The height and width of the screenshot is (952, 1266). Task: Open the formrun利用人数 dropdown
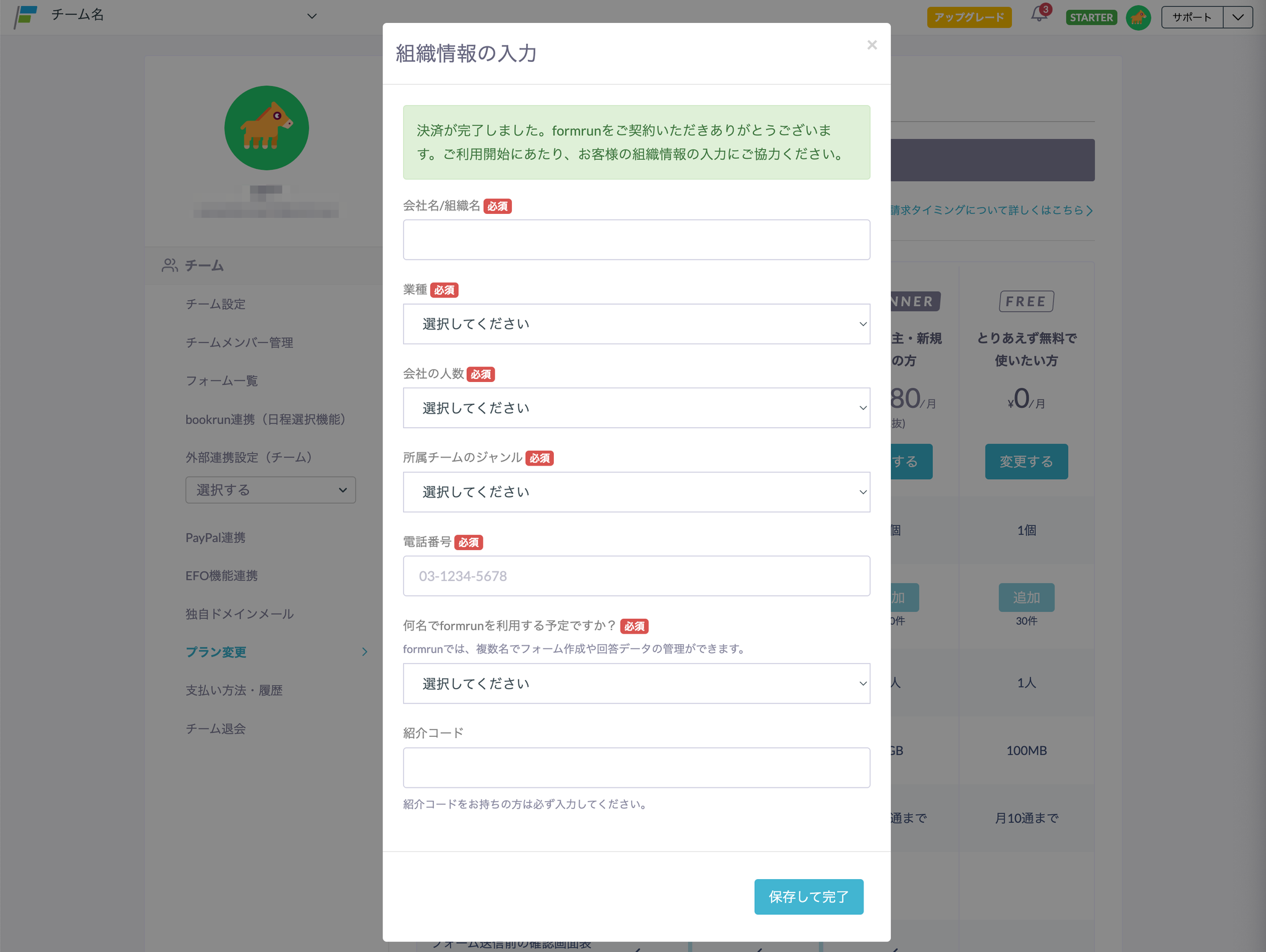(636, 684)
